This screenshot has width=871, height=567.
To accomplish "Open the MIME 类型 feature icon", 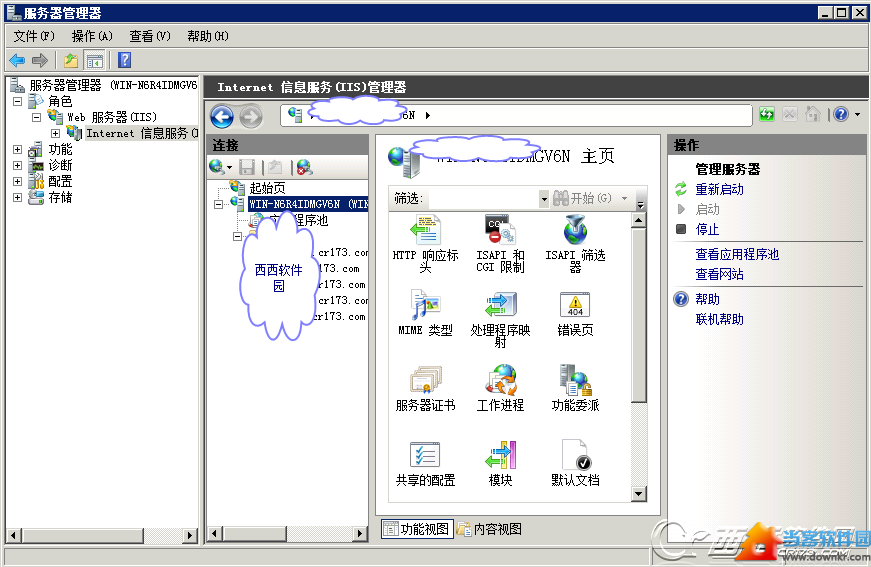I will (426, 304).
